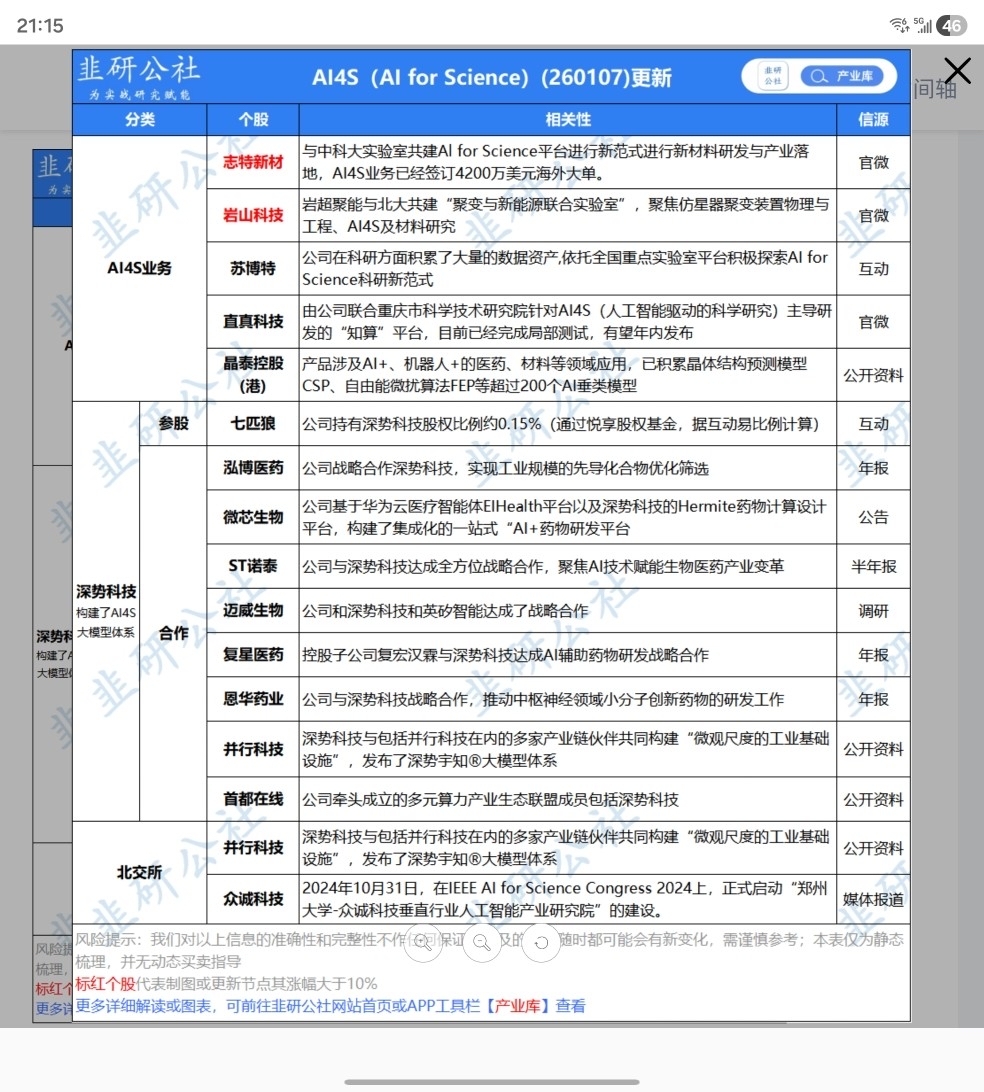
Task: Tap the stock name 七匹狼
Action: [253, 423]
